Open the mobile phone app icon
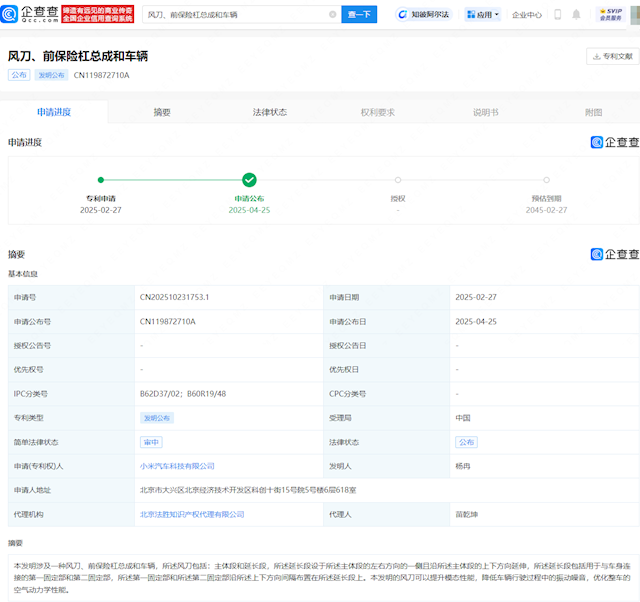The height and width of the screenshot is (602, 640). [558, 14]
